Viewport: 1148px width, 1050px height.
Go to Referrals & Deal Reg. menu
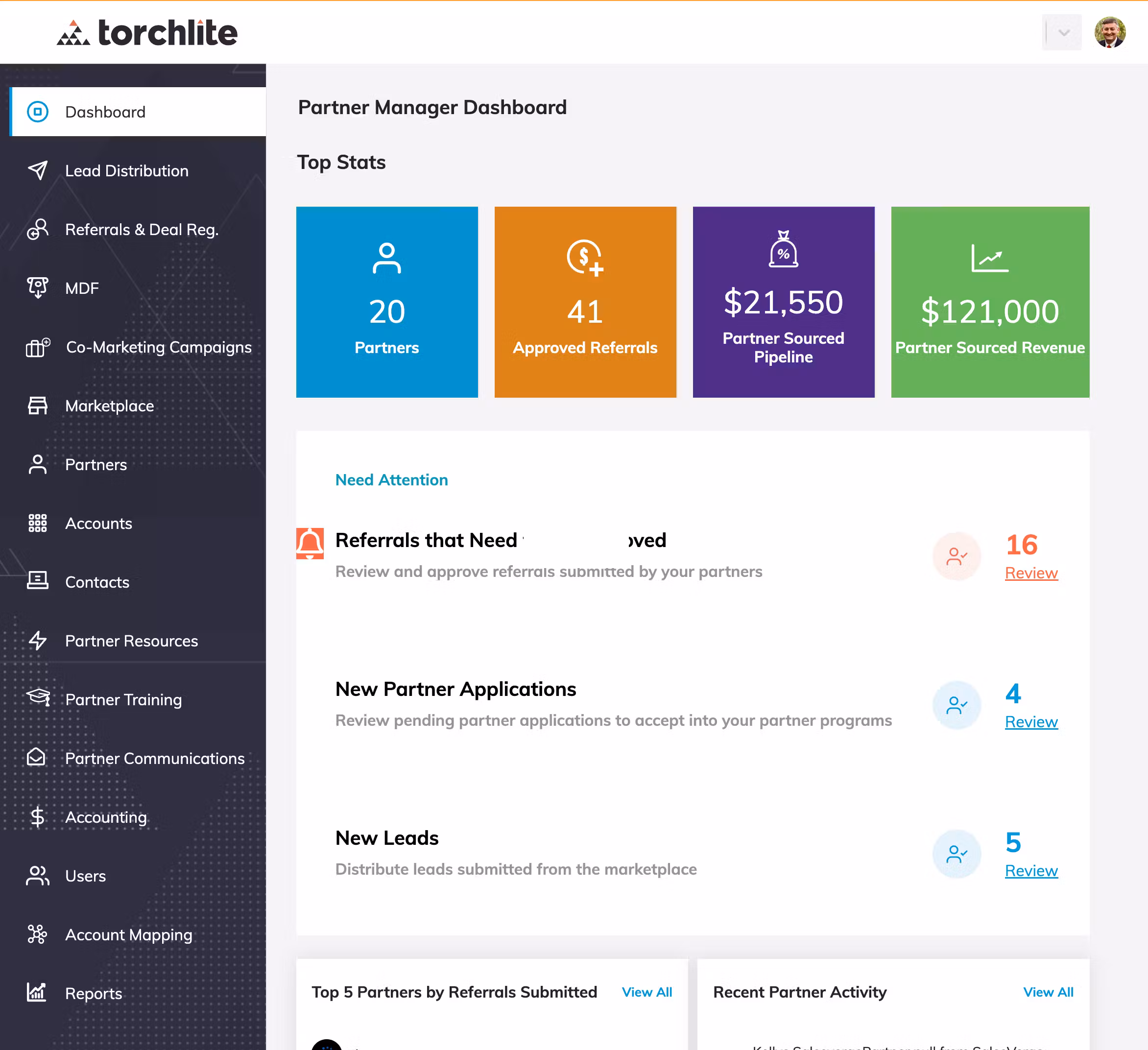(x=142, y=230)
